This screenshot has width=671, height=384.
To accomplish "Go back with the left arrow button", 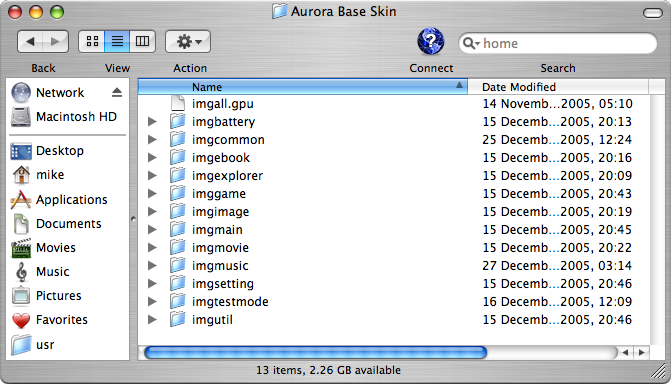I will [x=30, y=42].
